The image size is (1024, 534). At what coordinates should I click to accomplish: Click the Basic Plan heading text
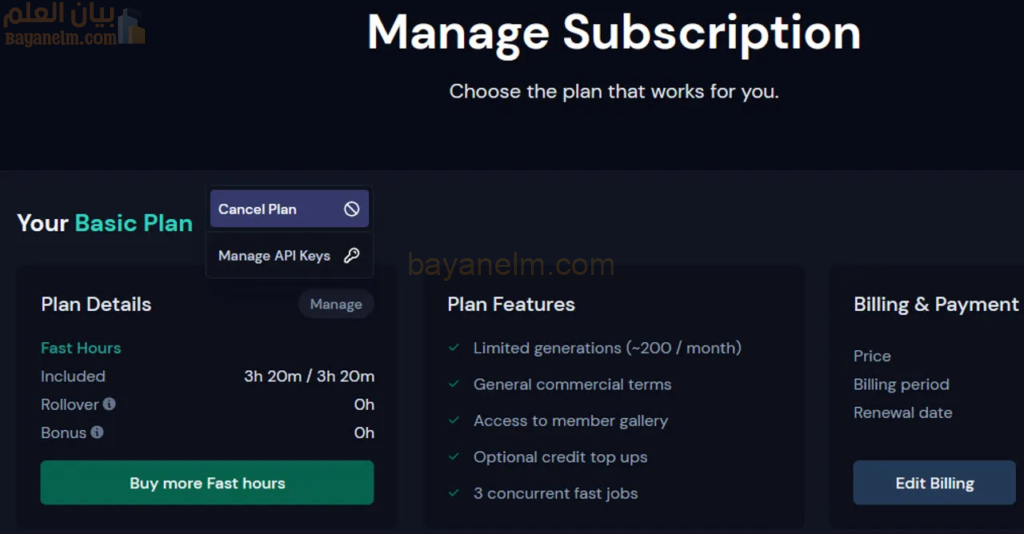[134, 223]
